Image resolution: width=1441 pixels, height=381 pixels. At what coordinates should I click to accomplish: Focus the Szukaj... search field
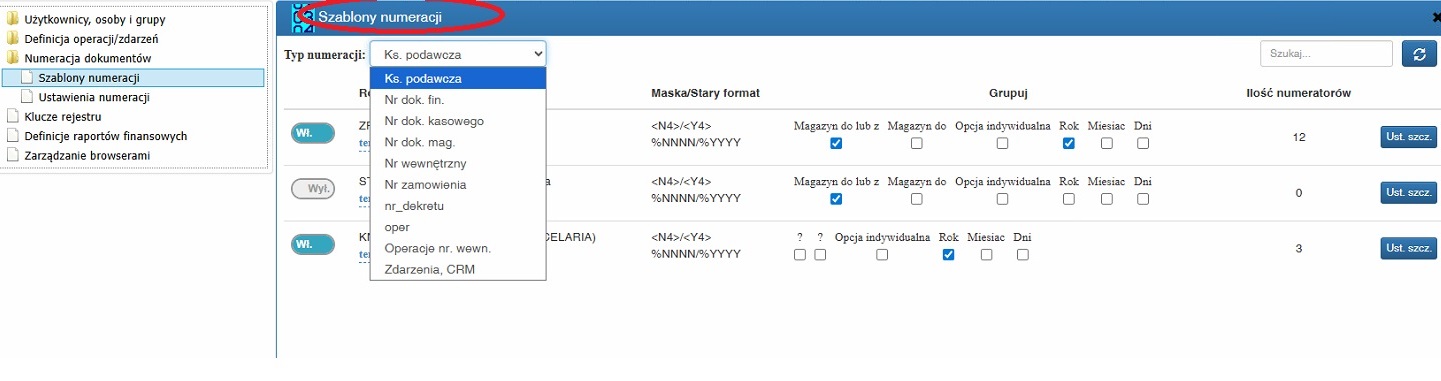pos(1326,54)
